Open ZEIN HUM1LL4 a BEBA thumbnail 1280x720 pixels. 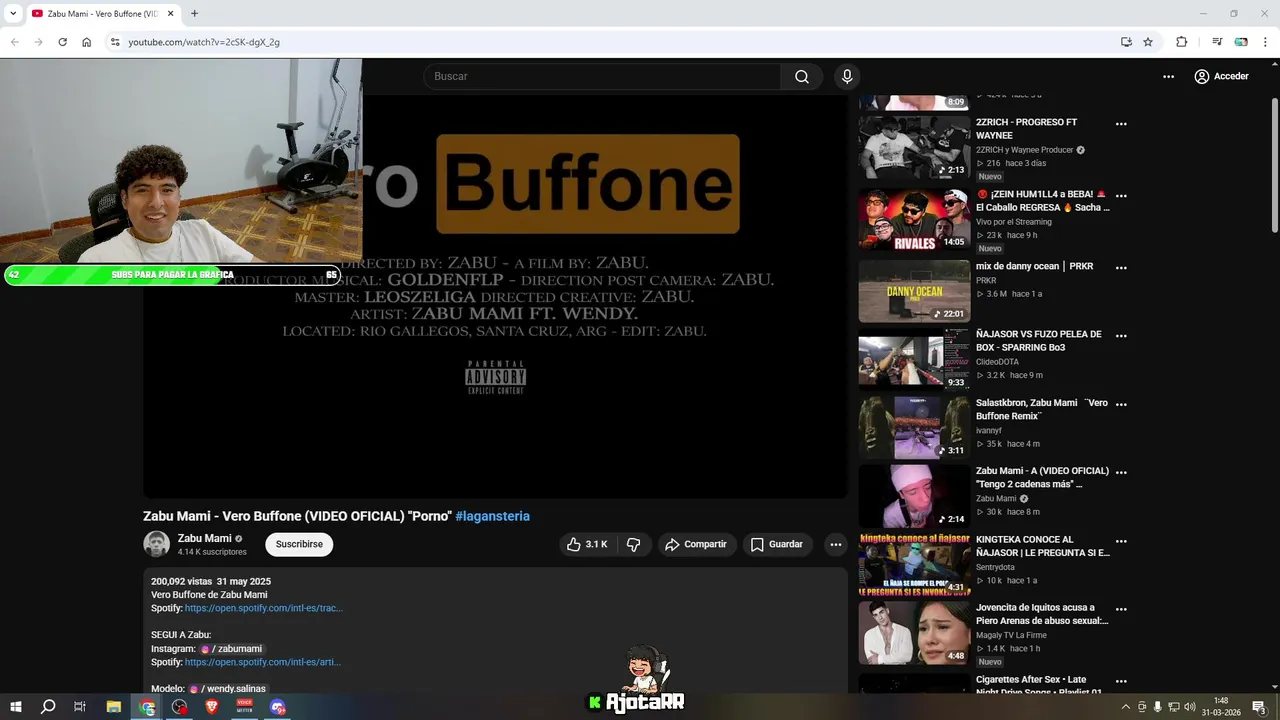pyautogui.click(x=914, y=219)
